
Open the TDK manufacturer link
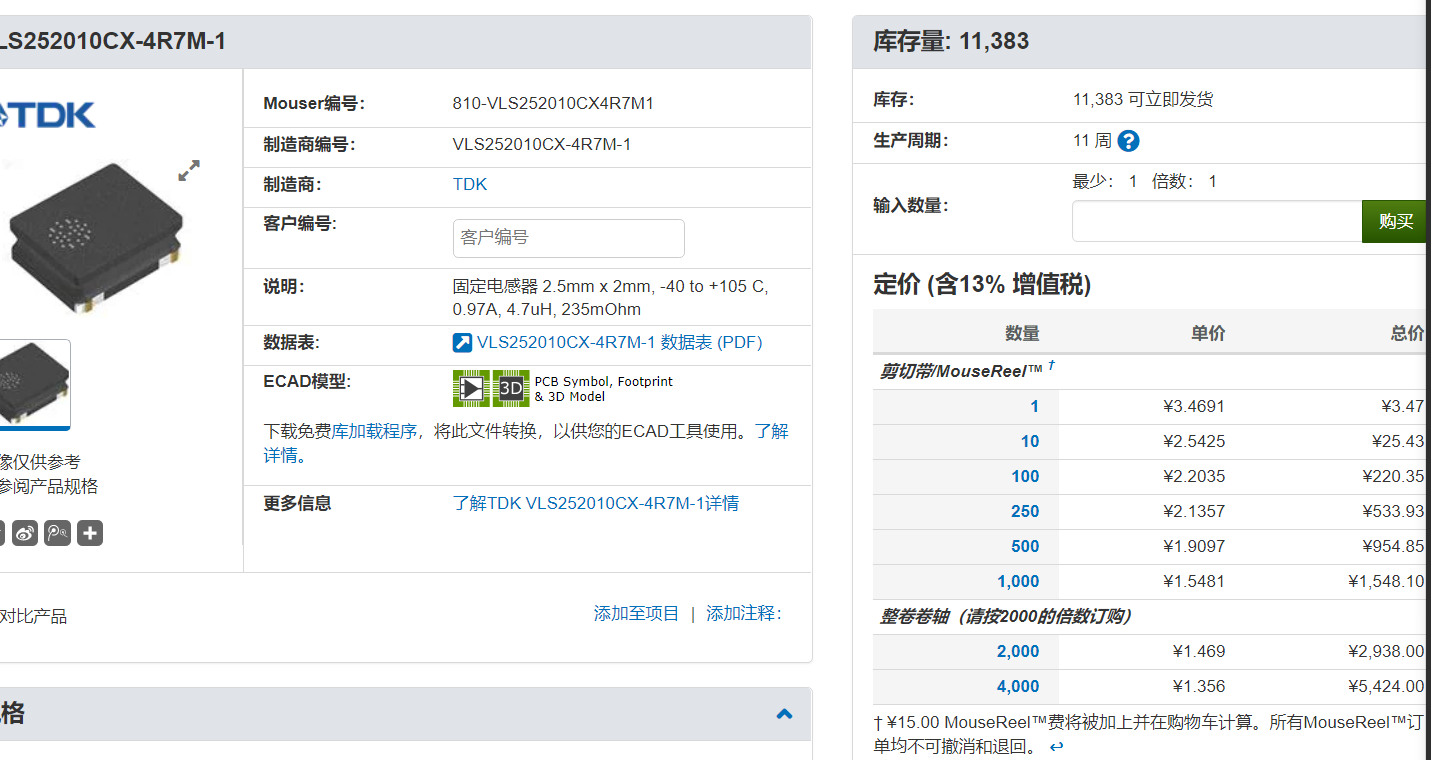pyautogui.click(x=470, y=184)
